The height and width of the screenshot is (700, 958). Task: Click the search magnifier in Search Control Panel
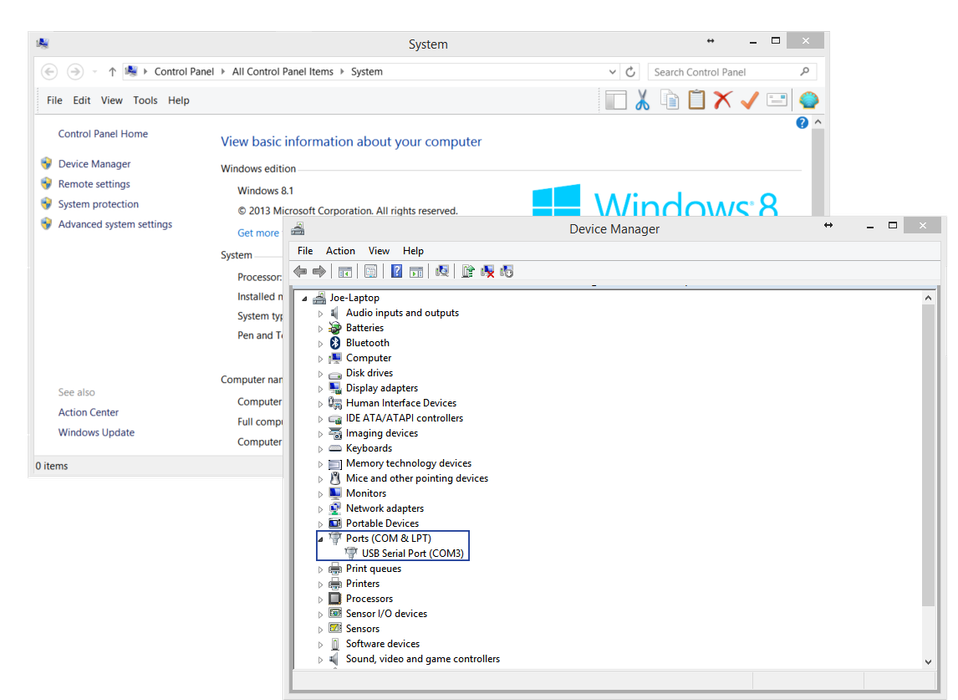pyautogui.click(x=805, y=72)
